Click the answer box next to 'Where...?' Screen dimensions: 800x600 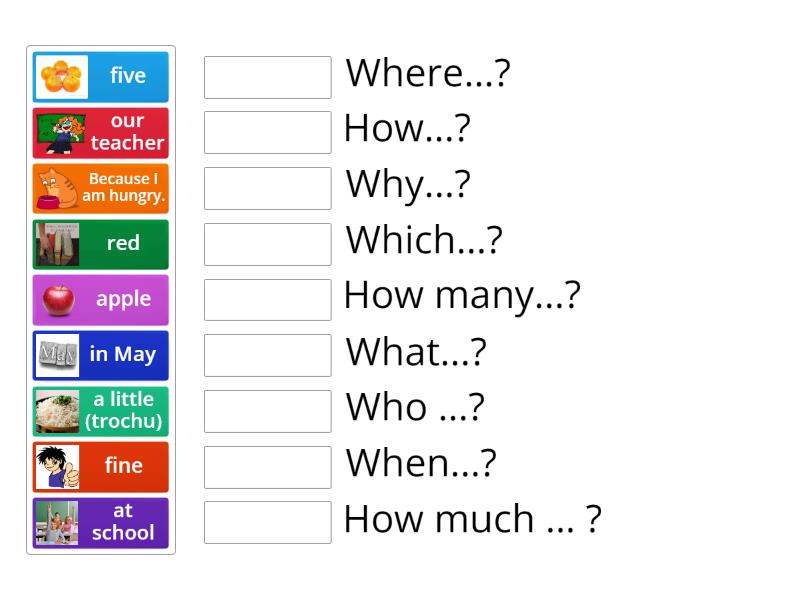pyautogui.click(x=267, y=76)
